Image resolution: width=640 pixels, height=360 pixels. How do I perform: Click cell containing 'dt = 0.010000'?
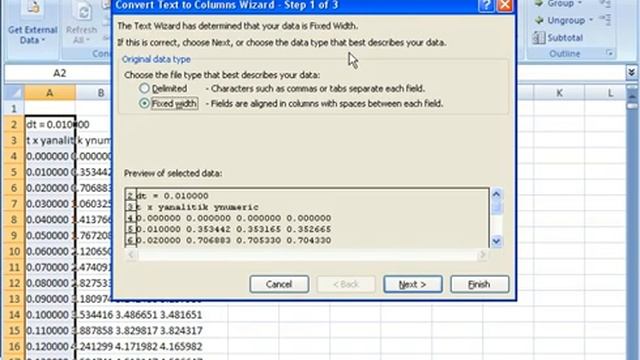point(50,124)
